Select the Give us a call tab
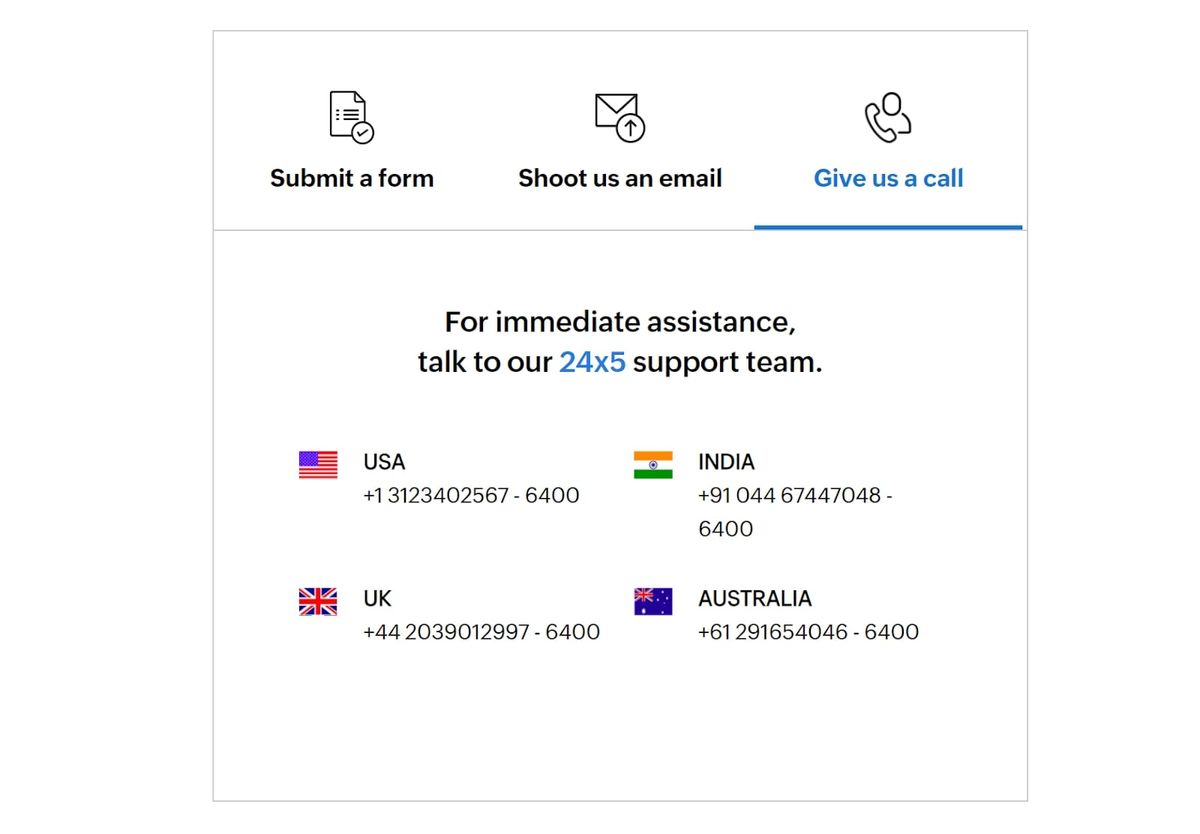The image size is (1200, 834). coord(888,179)
